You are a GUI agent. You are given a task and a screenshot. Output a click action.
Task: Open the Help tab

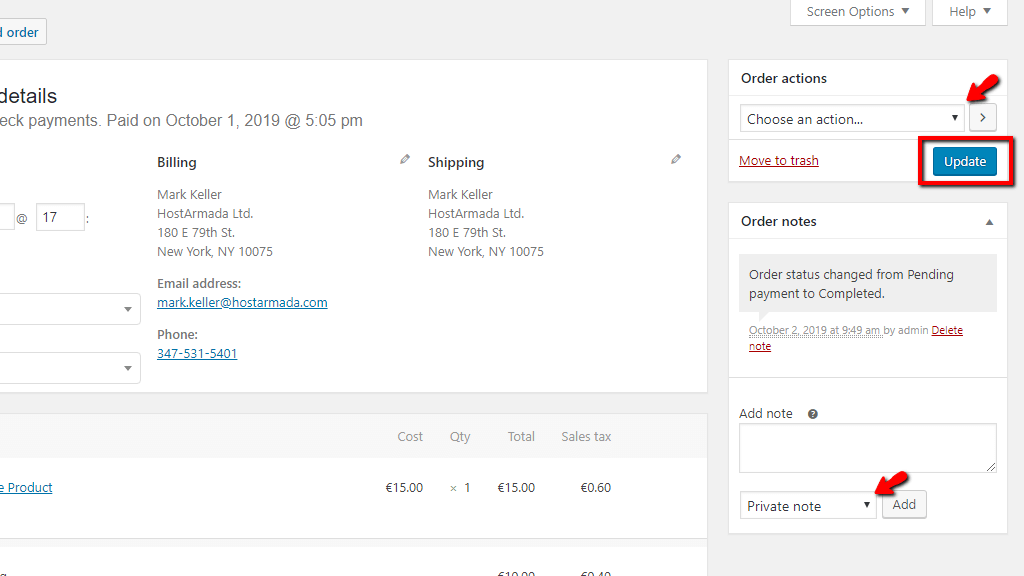[x=969, y=12]
